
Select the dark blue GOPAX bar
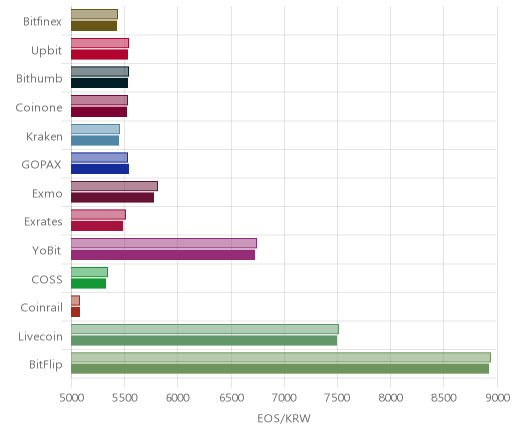[100, 169]
